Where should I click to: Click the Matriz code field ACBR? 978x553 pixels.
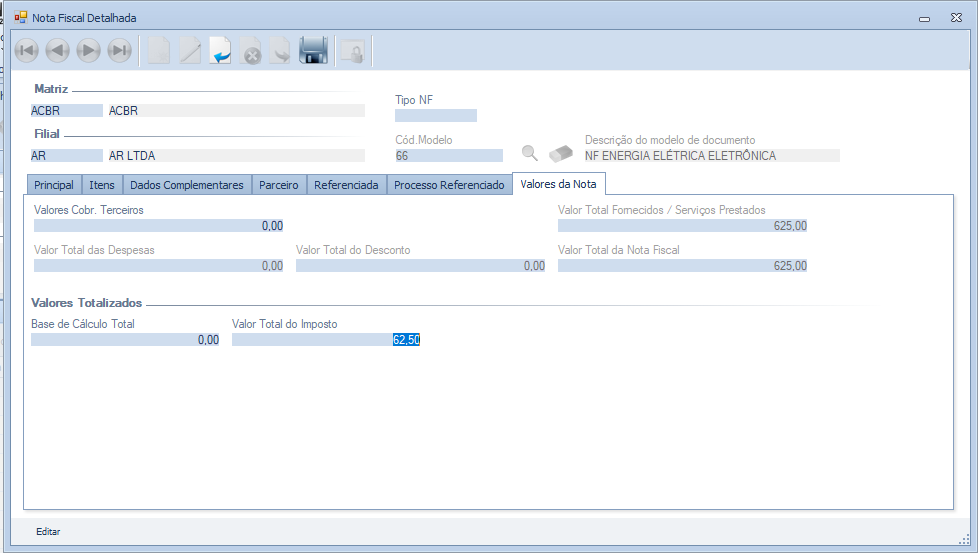[x=67, y=110]
